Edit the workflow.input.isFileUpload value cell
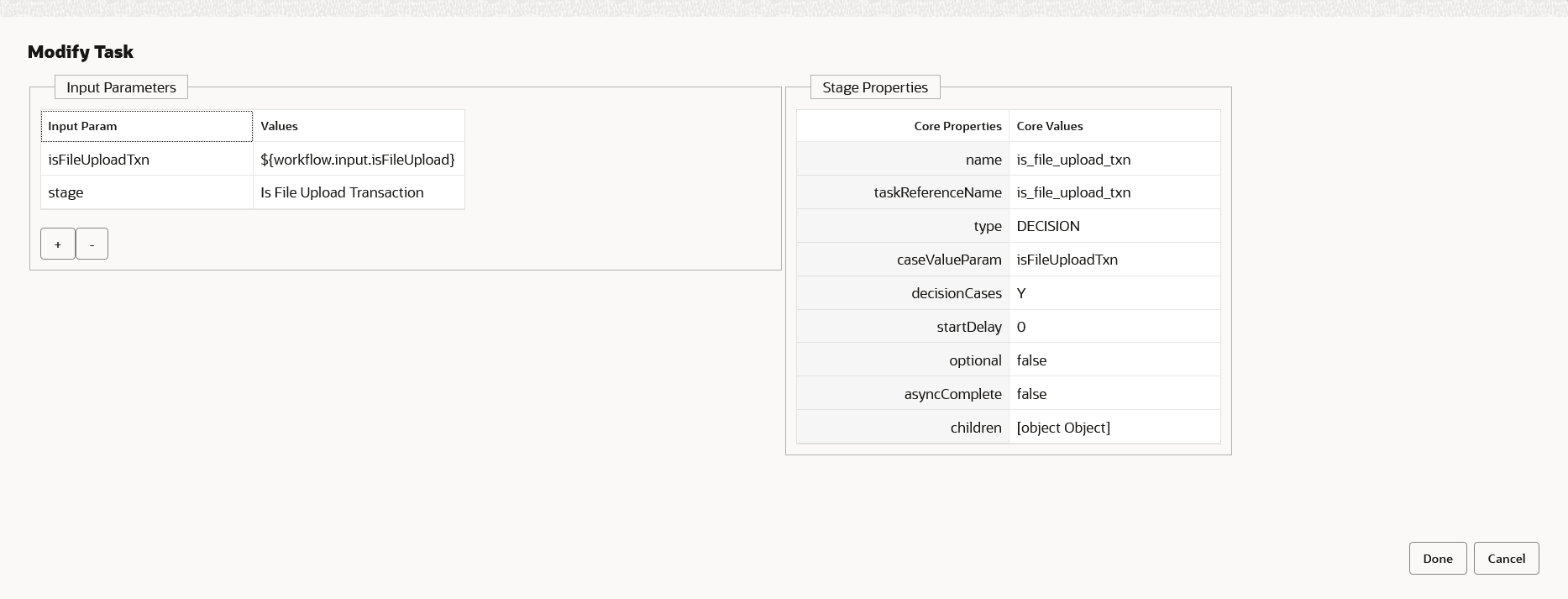1568x599 pixels. point(358,160)
